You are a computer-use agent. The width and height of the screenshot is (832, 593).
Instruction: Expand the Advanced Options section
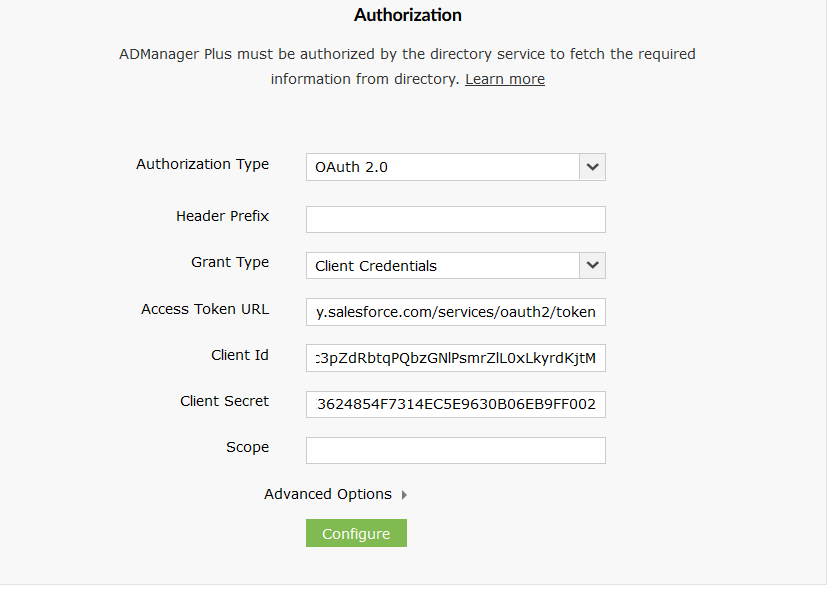pos(335,494)
